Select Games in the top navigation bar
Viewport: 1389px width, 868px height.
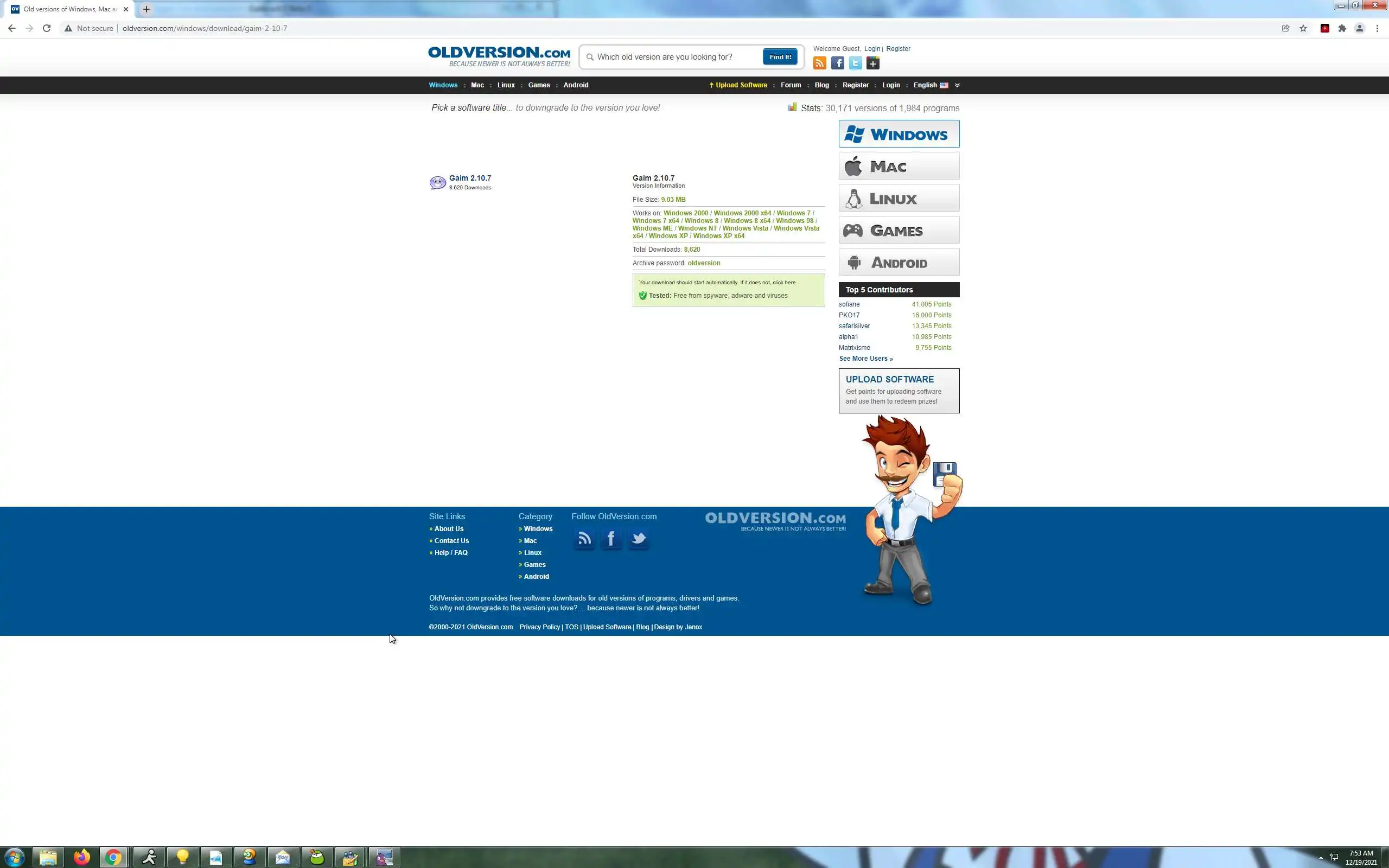coord(538,85)
